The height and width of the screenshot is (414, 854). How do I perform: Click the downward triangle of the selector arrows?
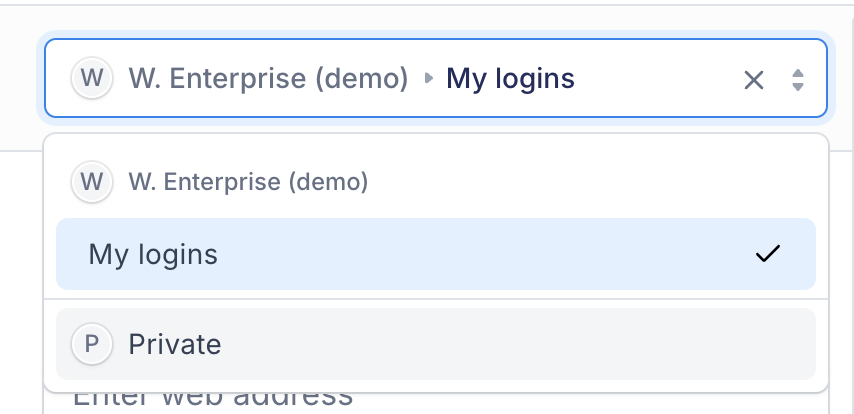[x=798, y=87]
